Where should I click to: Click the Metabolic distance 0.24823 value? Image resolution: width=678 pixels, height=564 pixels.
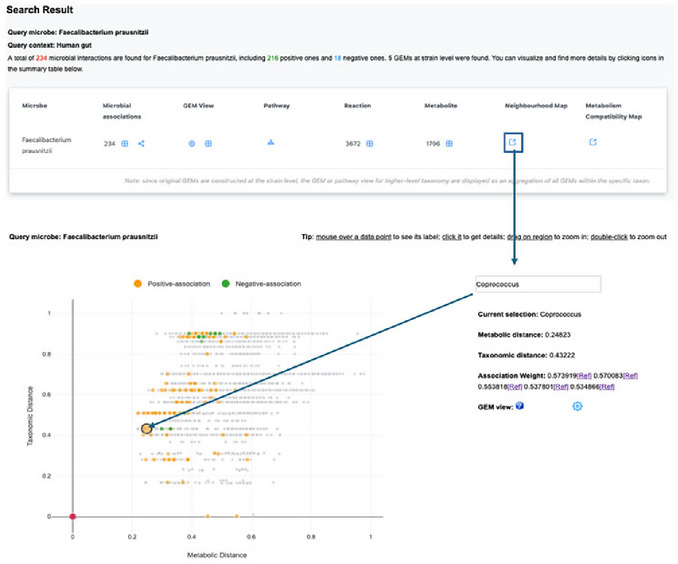[x=558, y=335]
